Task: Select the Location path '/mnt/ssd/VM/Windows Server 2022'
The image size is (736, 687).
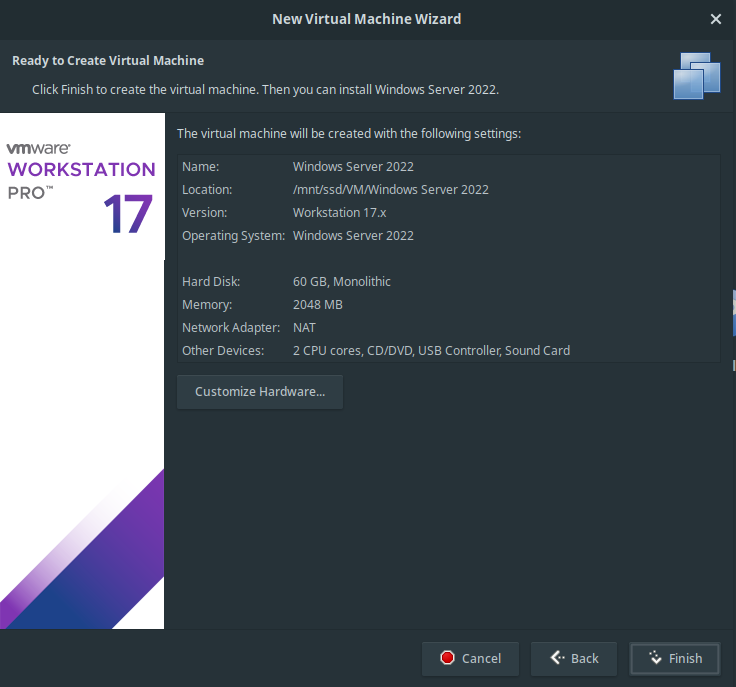Action: (x=391, y=190)
